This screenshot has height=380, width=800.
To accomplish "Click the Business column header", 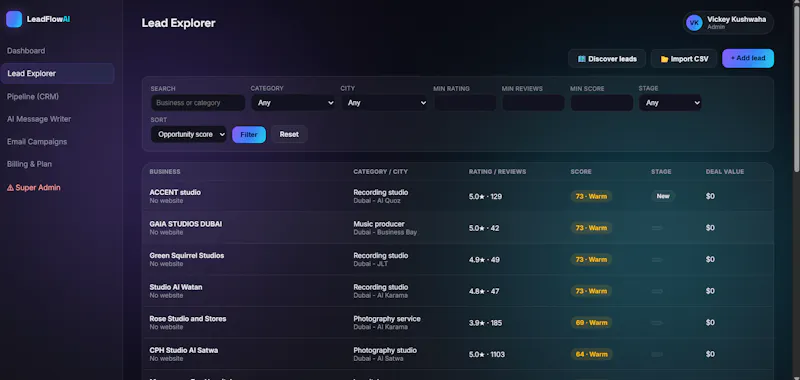I will (165, 172).
